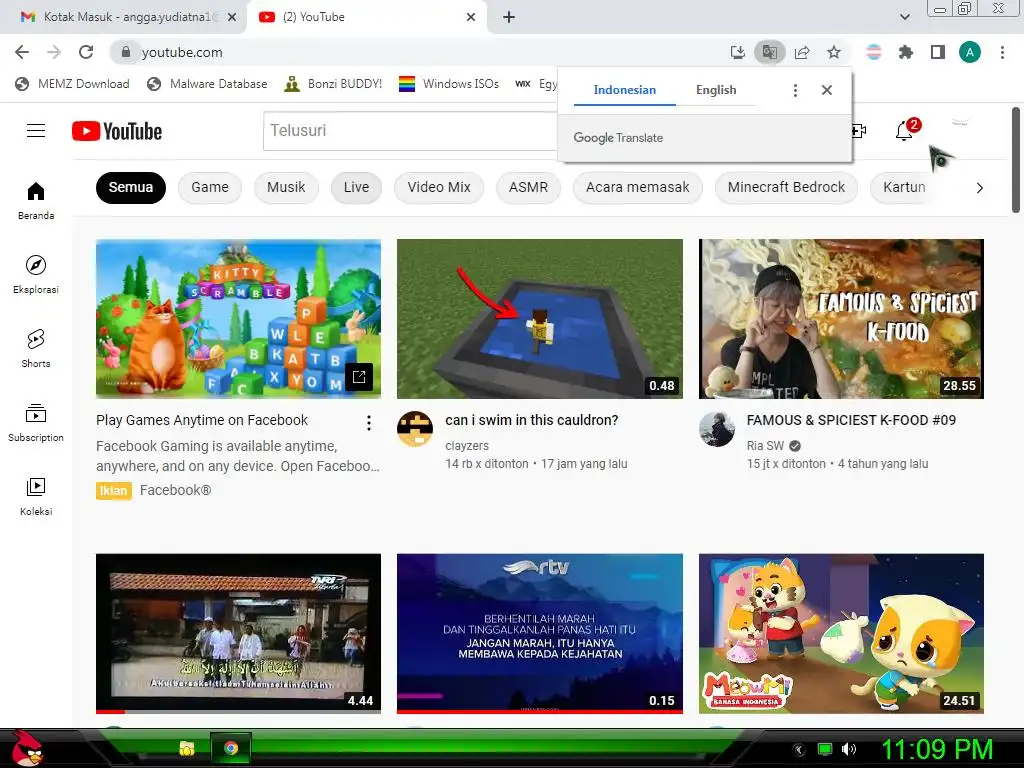This screenshot has height=768, width=1024.
Task: Toggle the Chrome side panel icon
Action: coord(938,52)
